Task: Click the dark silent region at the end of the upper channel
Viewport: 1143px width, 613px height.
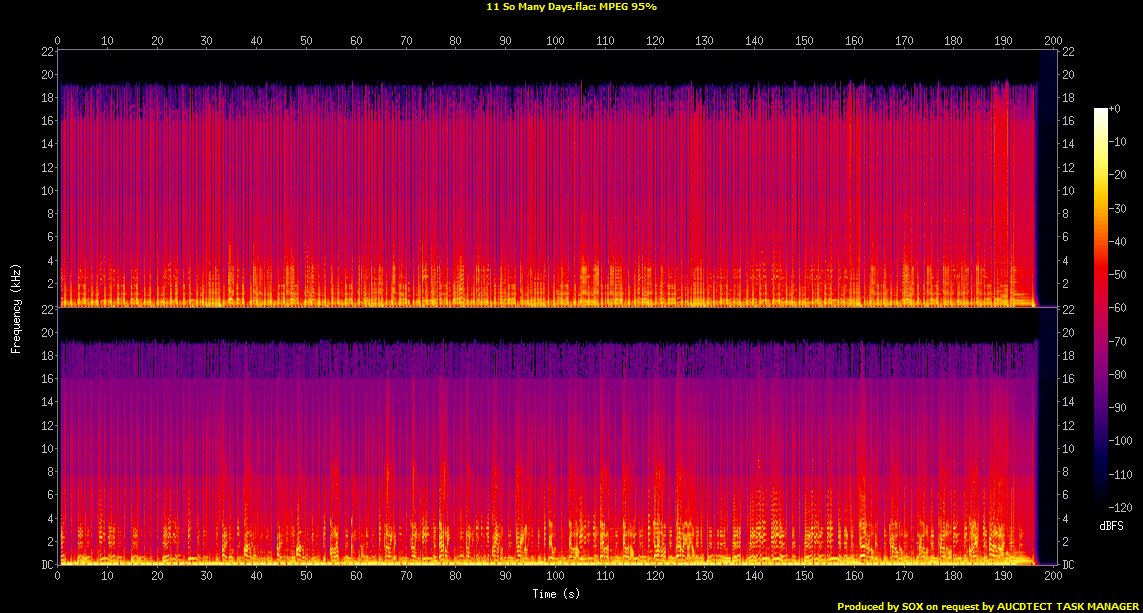Action: pyautogui.click(x=1047, y=180)
